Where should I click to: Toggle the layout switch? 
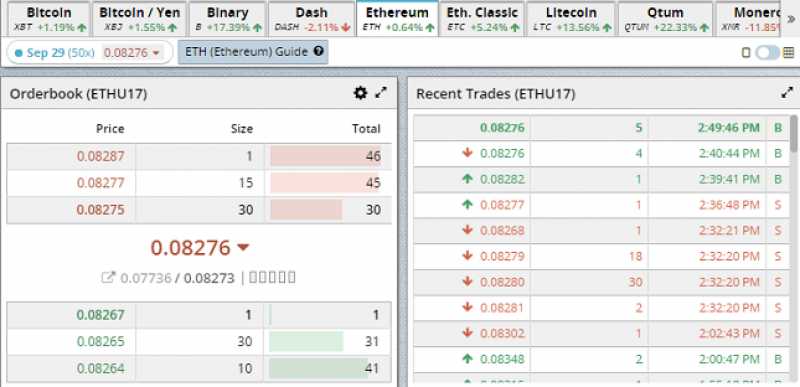767,53
